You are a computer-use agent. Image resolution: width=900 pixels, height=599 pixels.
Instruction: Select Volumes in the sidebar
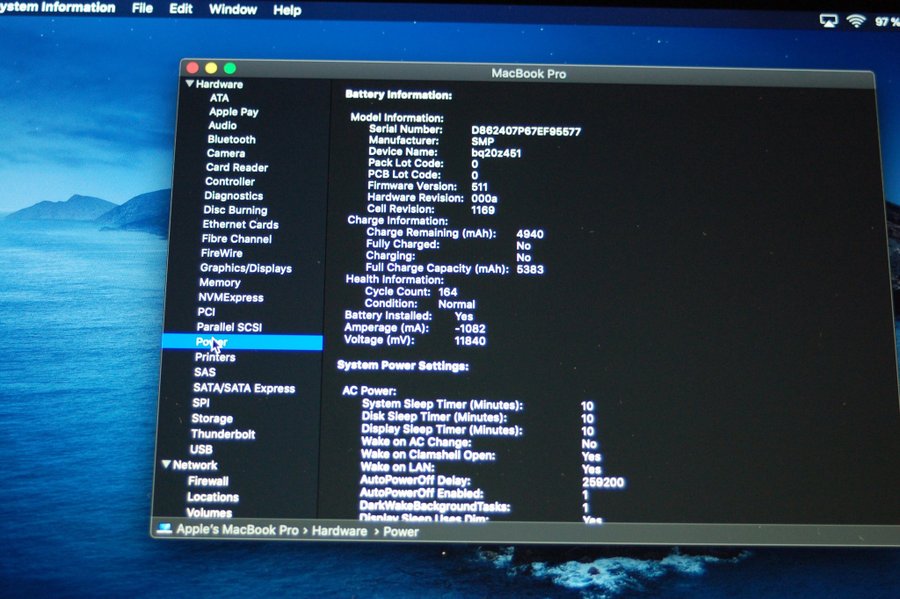point(210,512)
